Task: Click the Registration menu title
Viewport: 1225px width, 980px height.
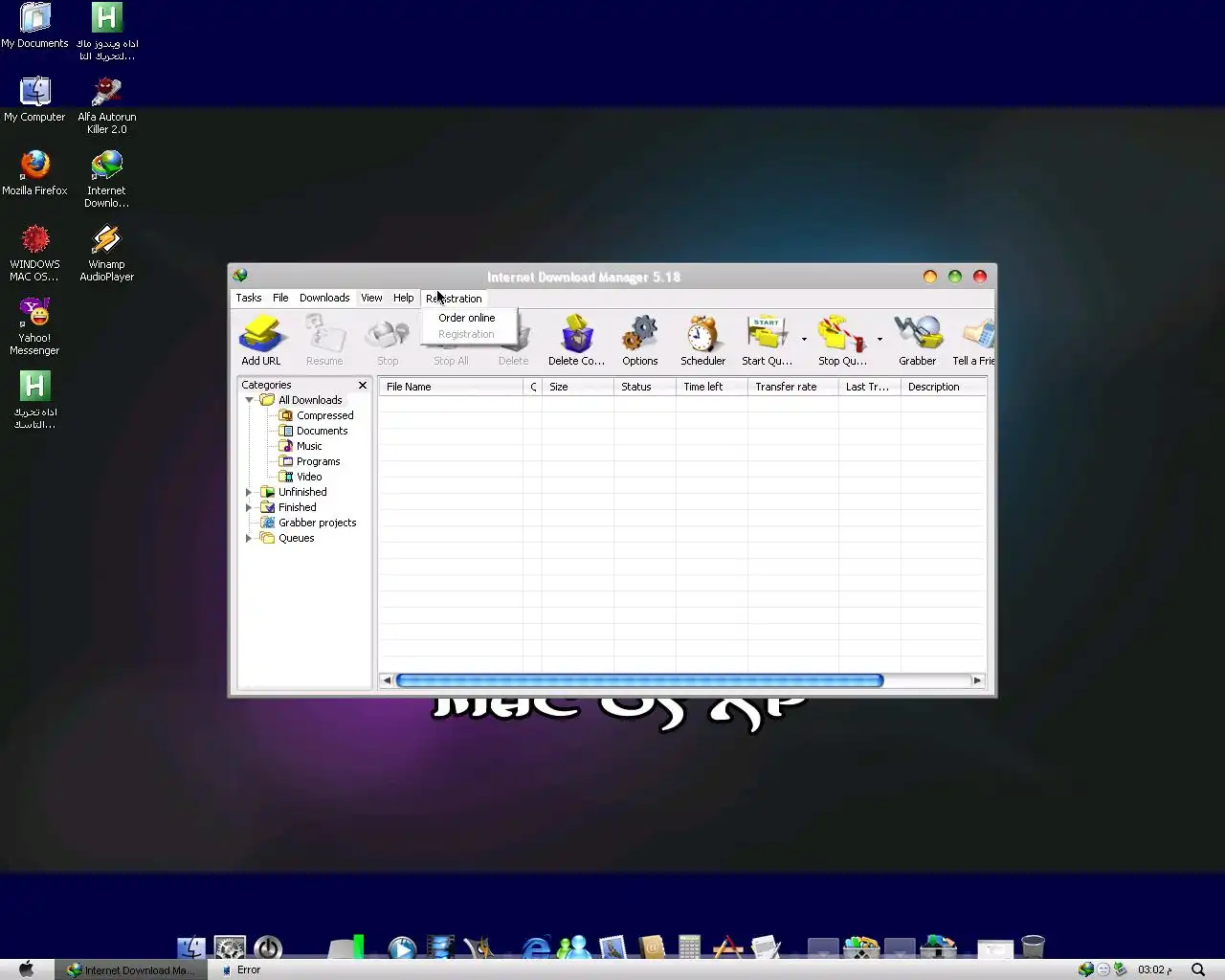Action: point(454,299)
